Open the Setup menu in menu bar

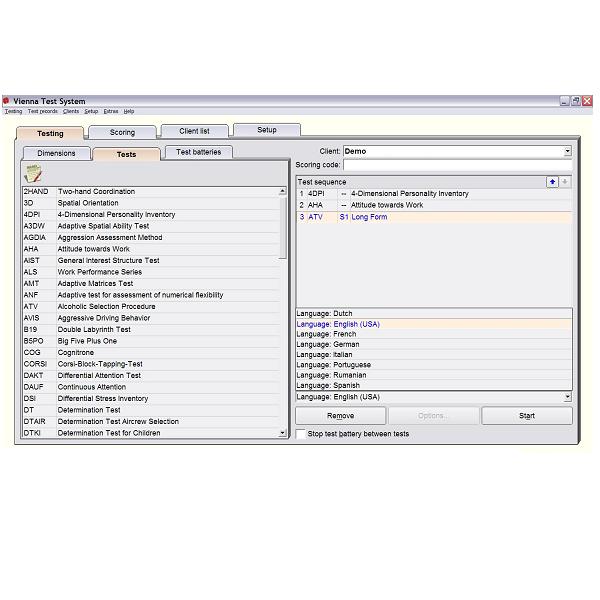pyautogui.click(x=91, y=111)
